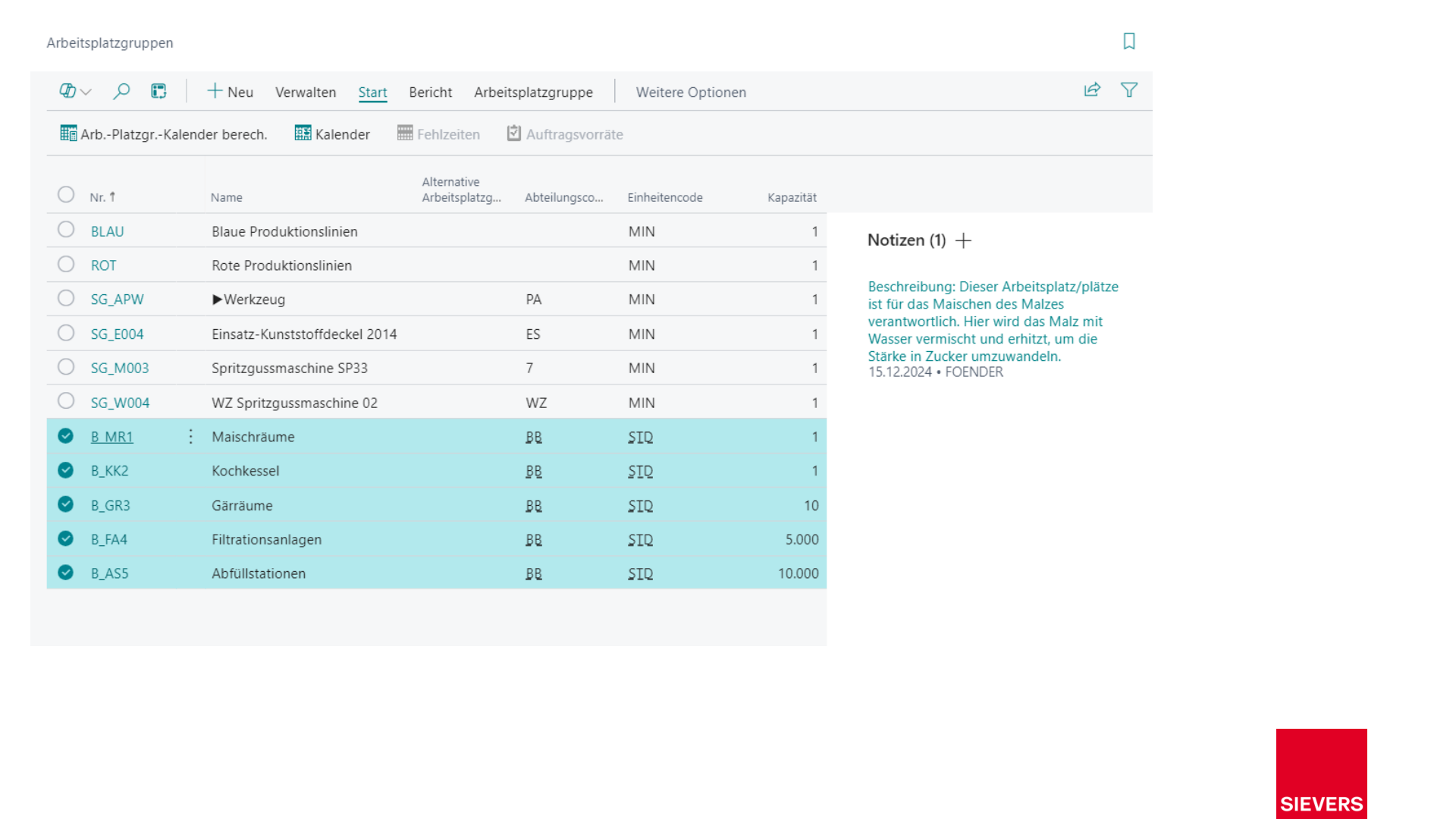Select the BLAU row checkbox

(x=66, y=230)
